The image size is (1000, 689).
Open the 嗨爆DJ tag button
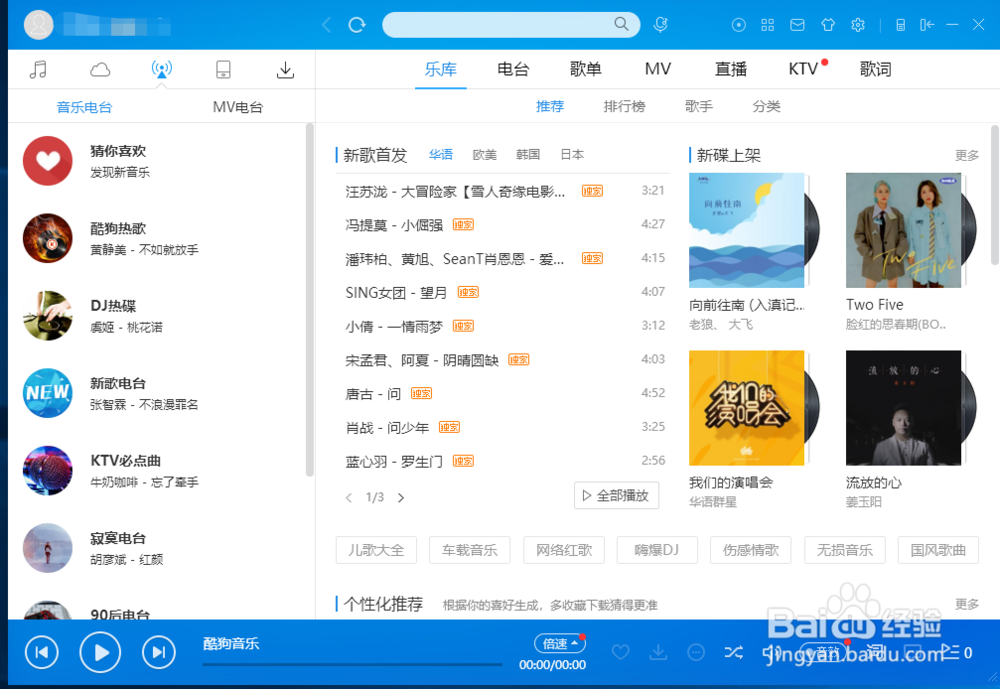click(657, 550)
